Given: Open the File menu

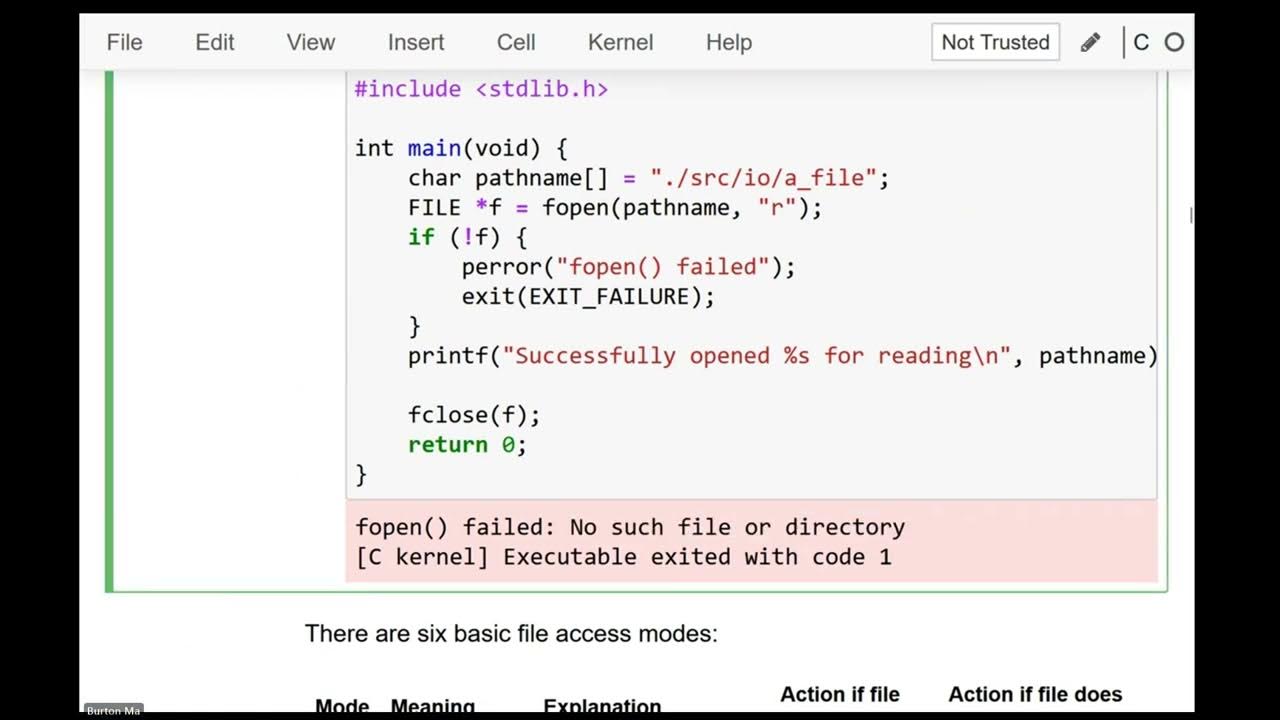Looking at the screenshot, I should coord(125,43).
